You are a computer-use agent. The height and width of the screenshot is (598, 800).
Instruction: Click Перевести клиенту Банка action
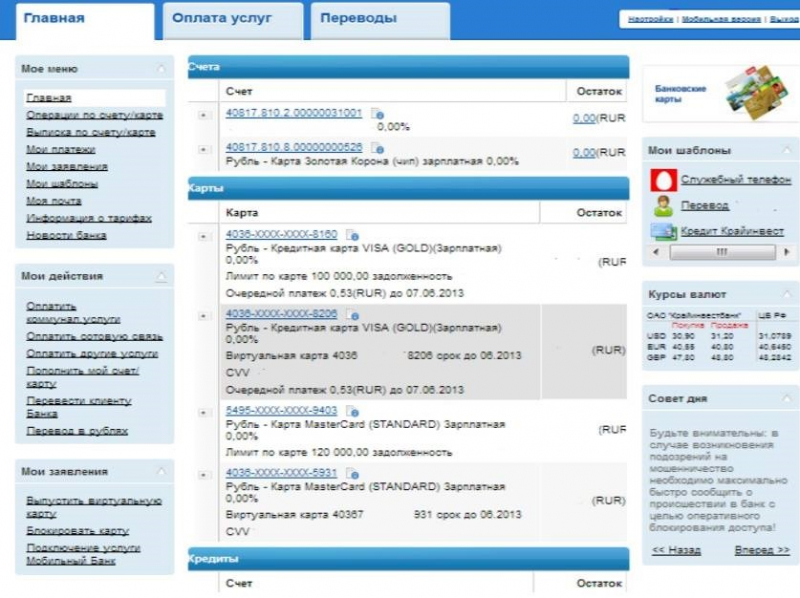(79, 407)
